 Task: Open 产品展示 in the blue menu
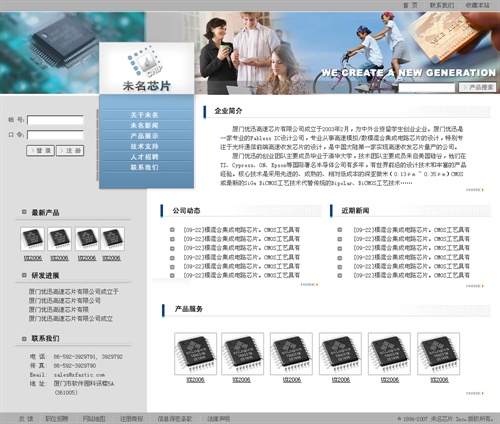pos(144,136)
